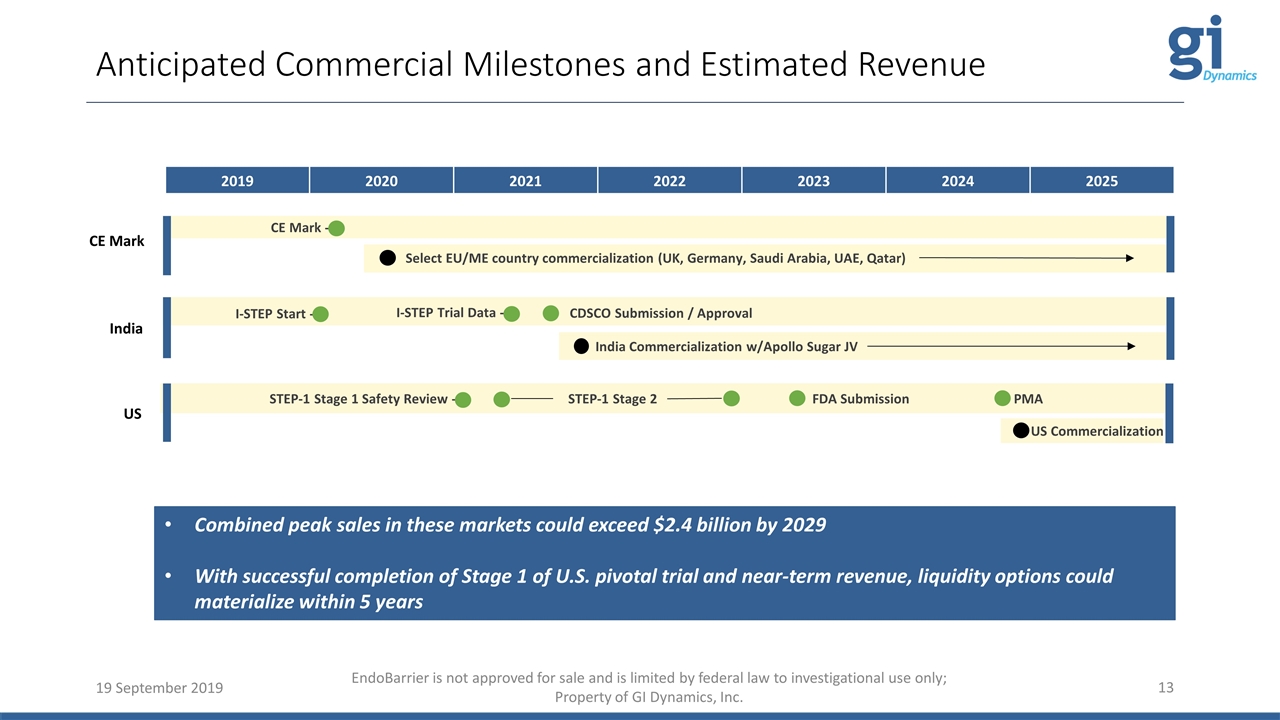The width and height of the screenshot is (1280, 720).
Task: Select the 2021 year header
Action: (525, 181)
